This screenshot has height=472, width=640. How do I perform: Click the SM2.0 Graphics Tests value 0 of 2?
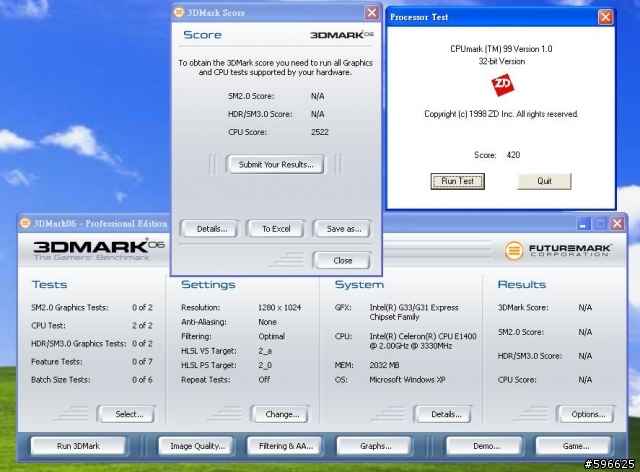142,307
